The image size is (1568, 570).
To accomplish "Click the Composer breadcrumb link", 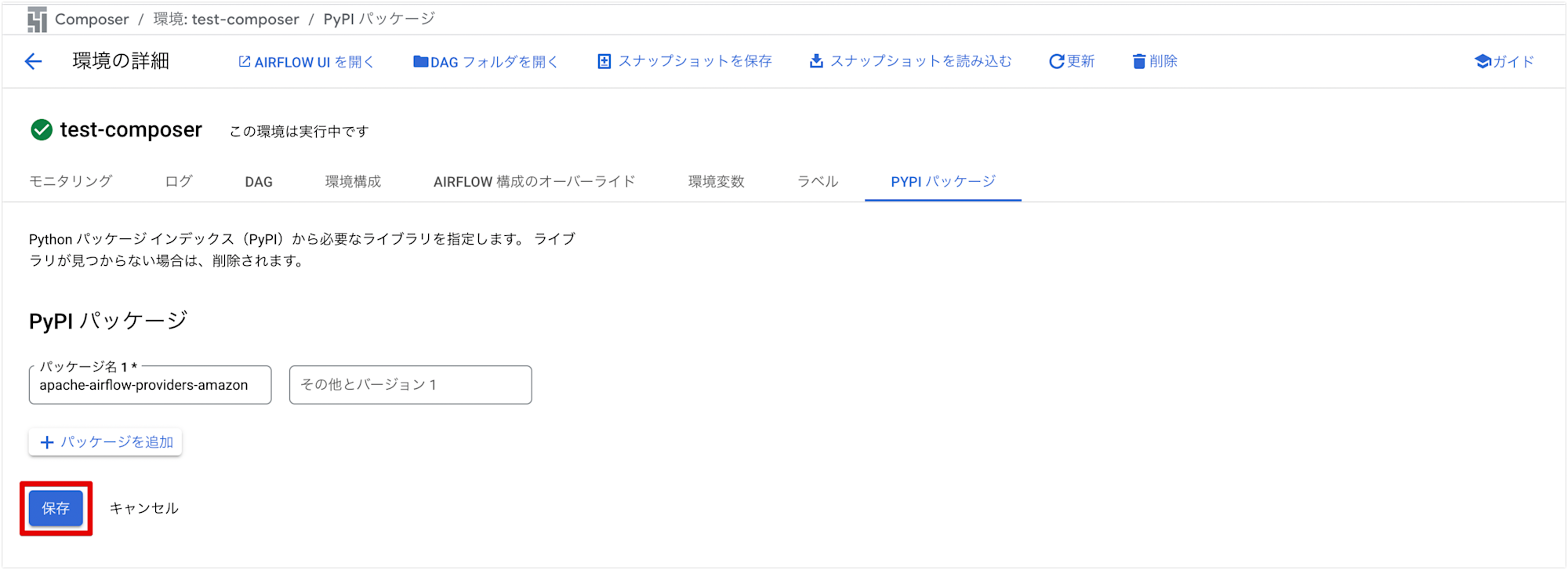I will 92,20.
